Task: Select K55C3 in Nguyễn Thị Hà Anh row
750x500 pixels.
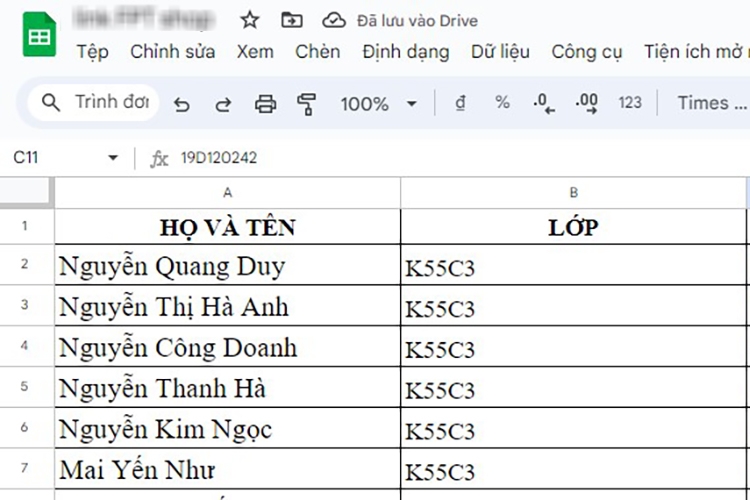Action: (574, 306)
